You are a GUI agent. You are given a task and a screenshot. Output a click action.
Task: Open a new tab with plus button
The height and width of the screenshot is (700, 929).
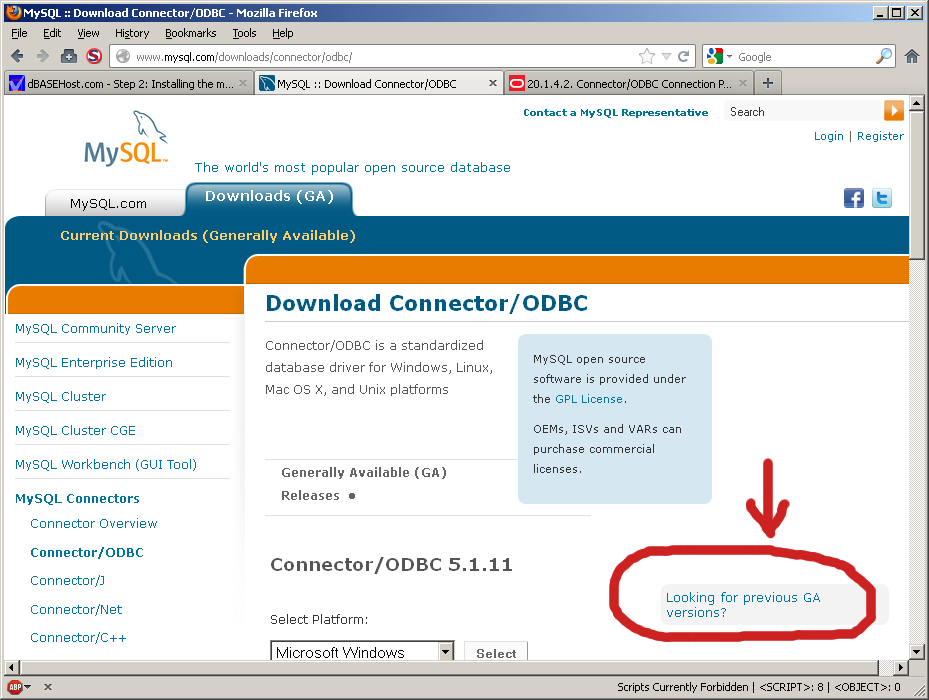tap(768, 83)
